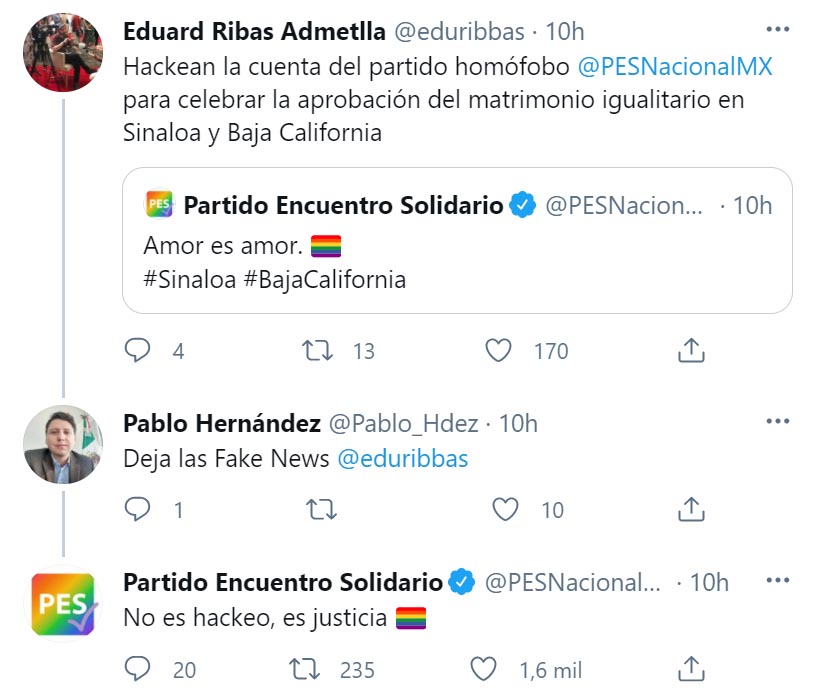Viewport: 813px width, 700px height.
Task: Open more options for Eduard's tweet
Action: [776, 28]
